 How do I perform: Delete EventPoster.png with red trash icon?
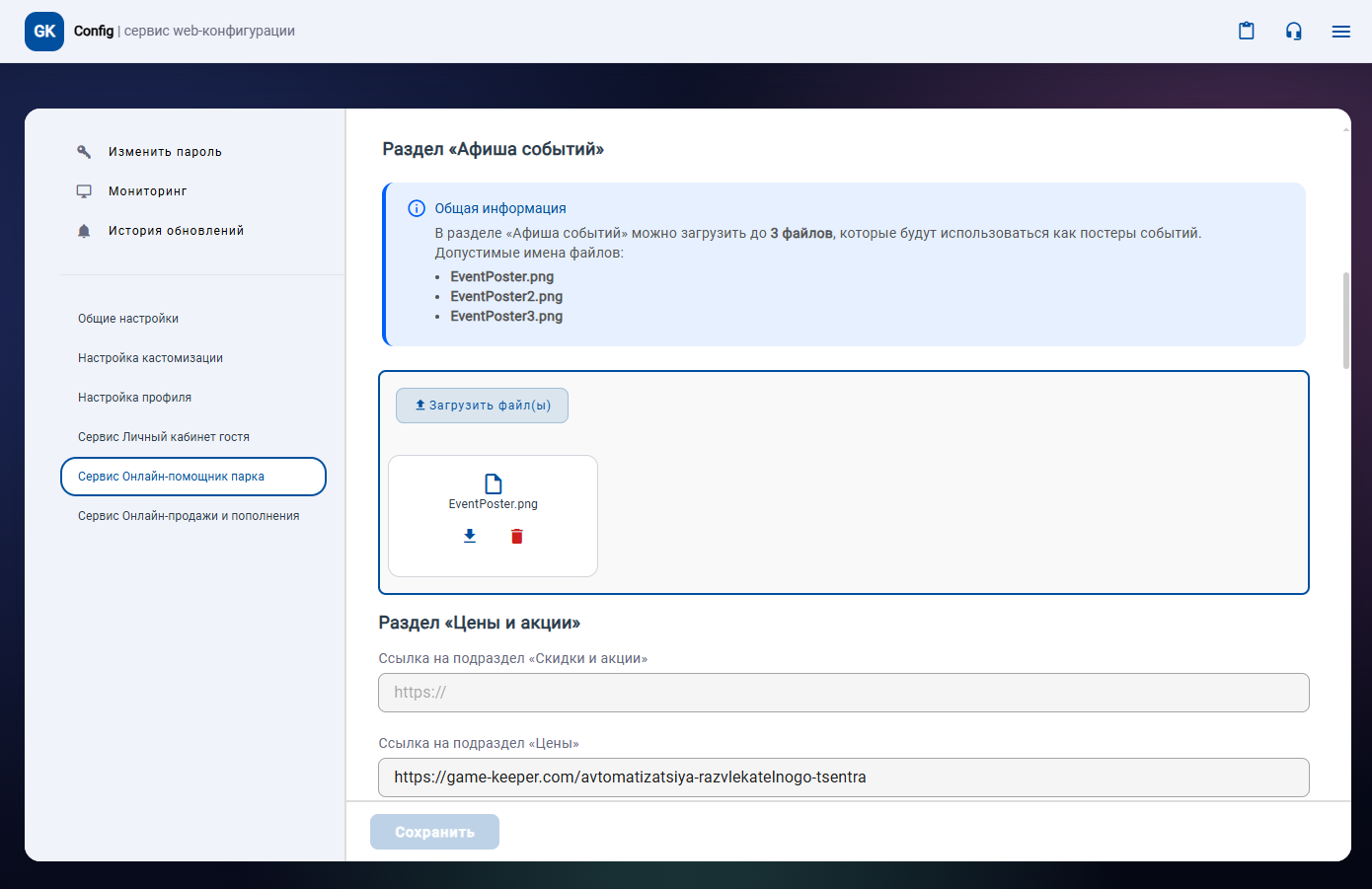517,536
